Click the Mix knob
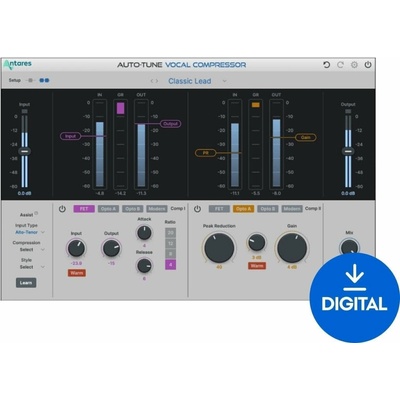Image resolution: width=400 pixels, height=400 pixels. pos(349,248)
